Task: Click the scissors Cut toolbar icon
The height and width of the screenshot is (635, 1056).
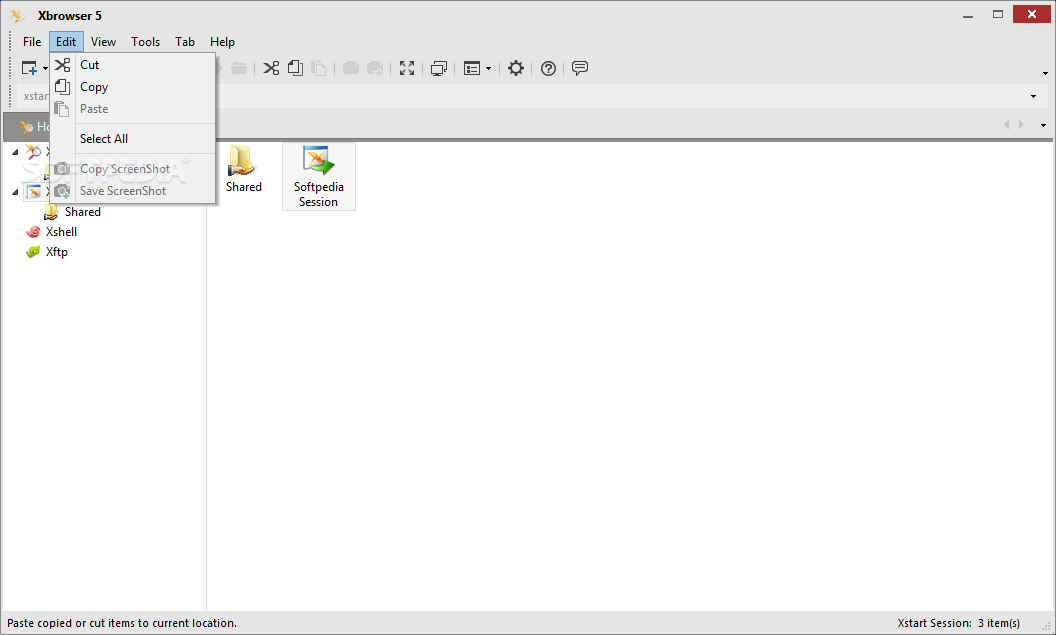Action: 271,68
